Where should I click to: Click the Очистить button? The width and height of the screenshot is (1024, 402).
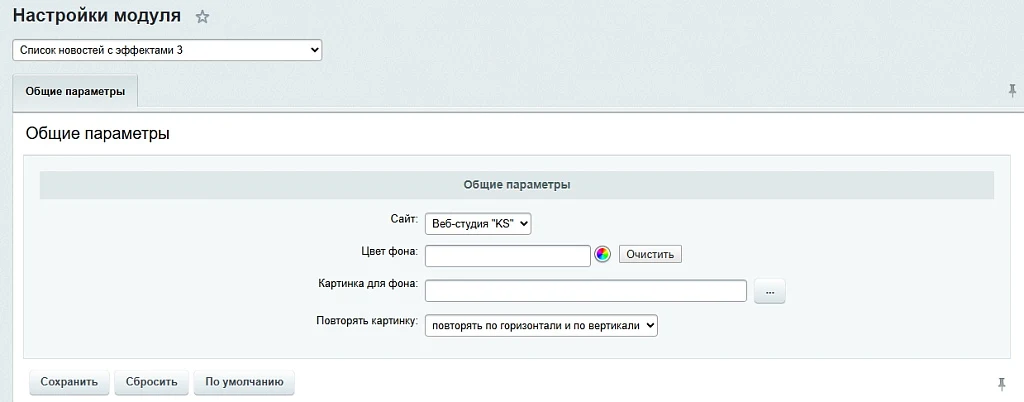[650, 254]
